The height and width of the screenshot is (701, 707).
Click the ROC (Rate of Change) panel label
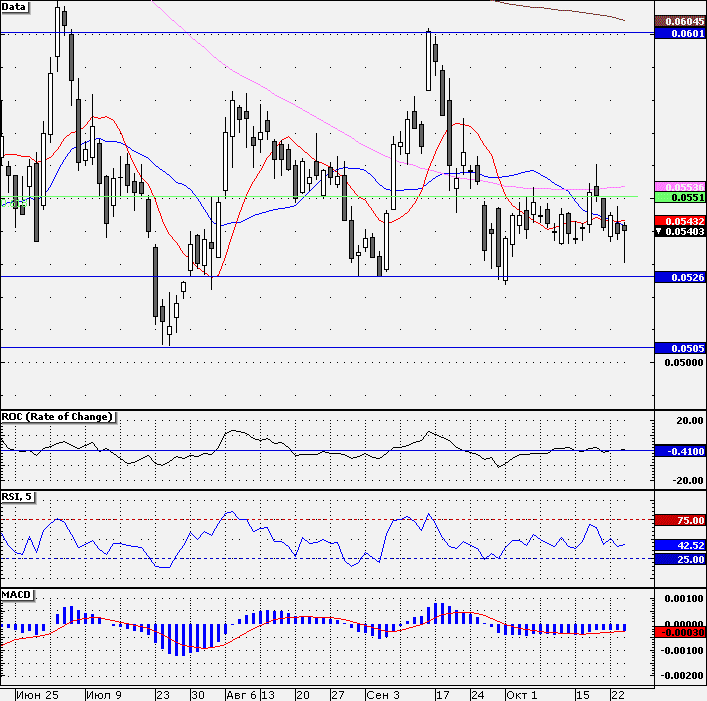click(x=57, y=417)
